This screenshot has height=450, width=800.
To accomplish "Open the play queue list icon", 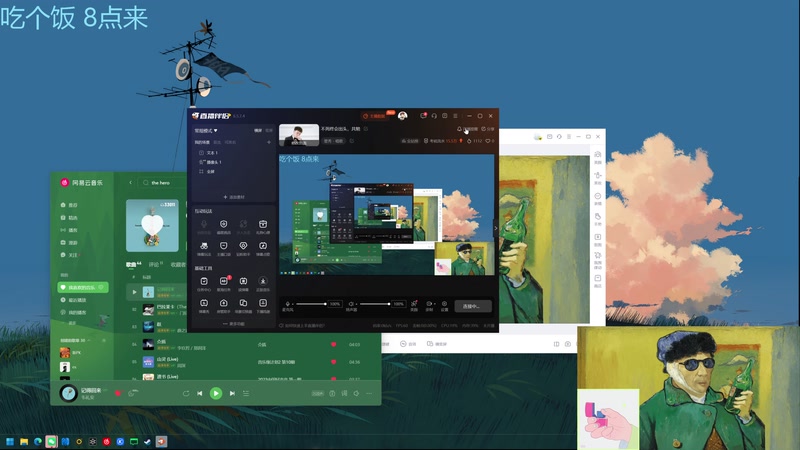I will [x=246, y=393].
